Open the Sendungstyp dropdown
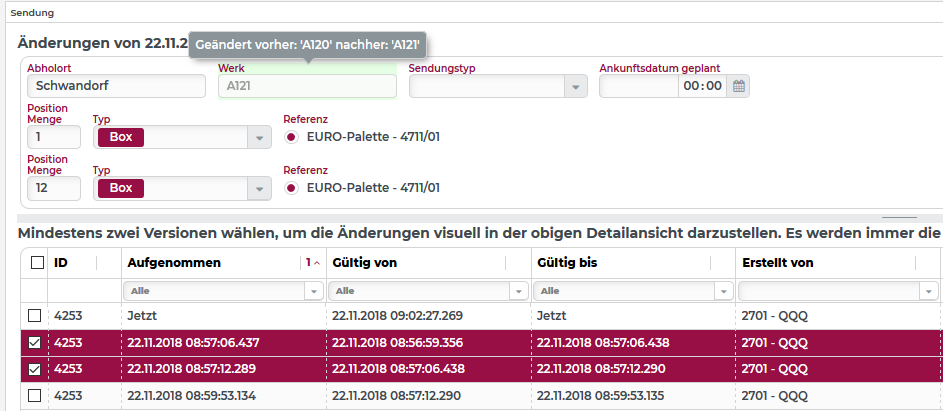 click(575, 87)
